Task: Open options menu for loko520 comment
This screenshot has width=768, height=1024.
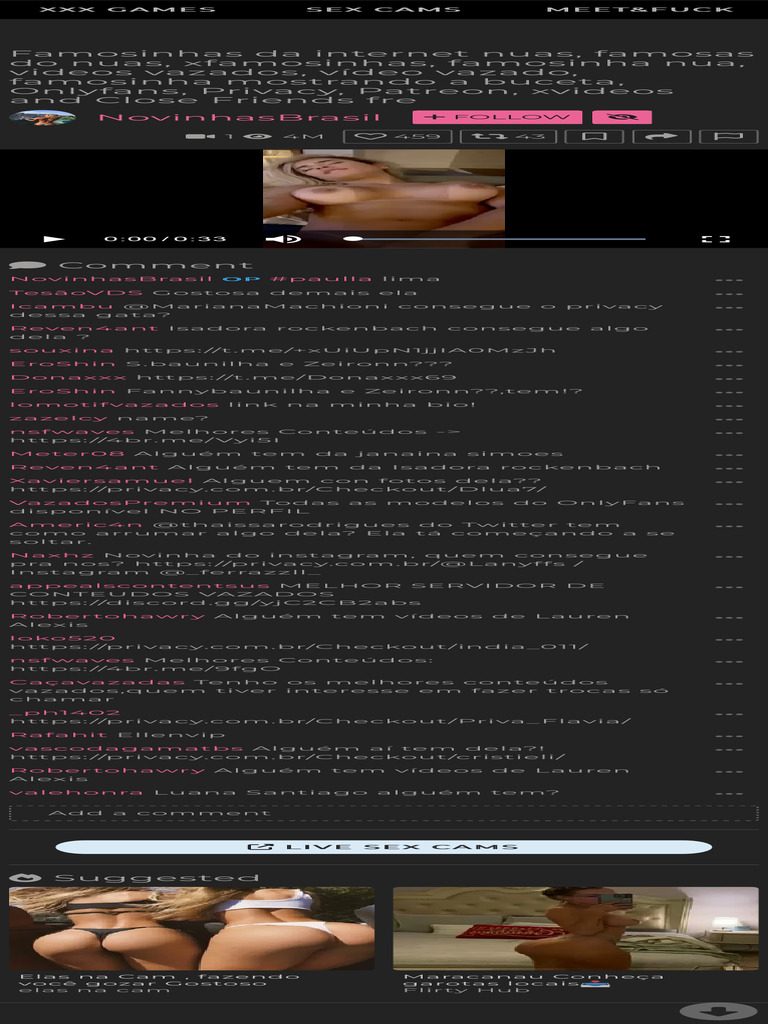Action: (x=729, y=639)
